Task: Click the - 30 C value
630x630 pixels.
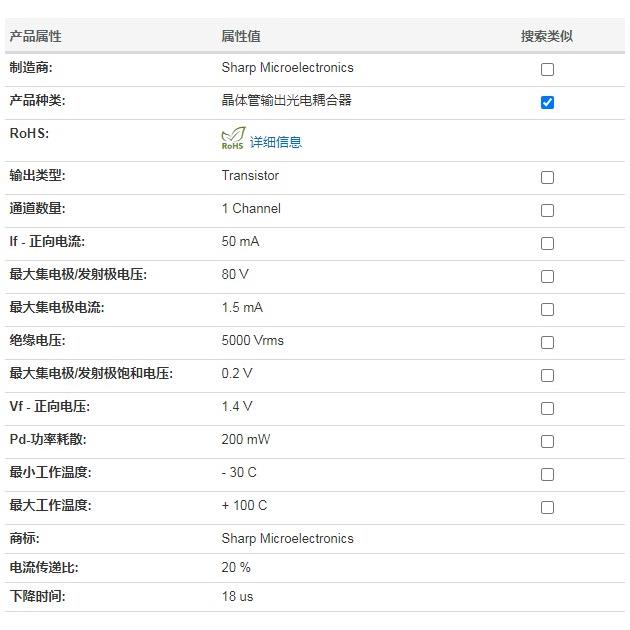Action: pyautogui.click(x=239, y=472)
